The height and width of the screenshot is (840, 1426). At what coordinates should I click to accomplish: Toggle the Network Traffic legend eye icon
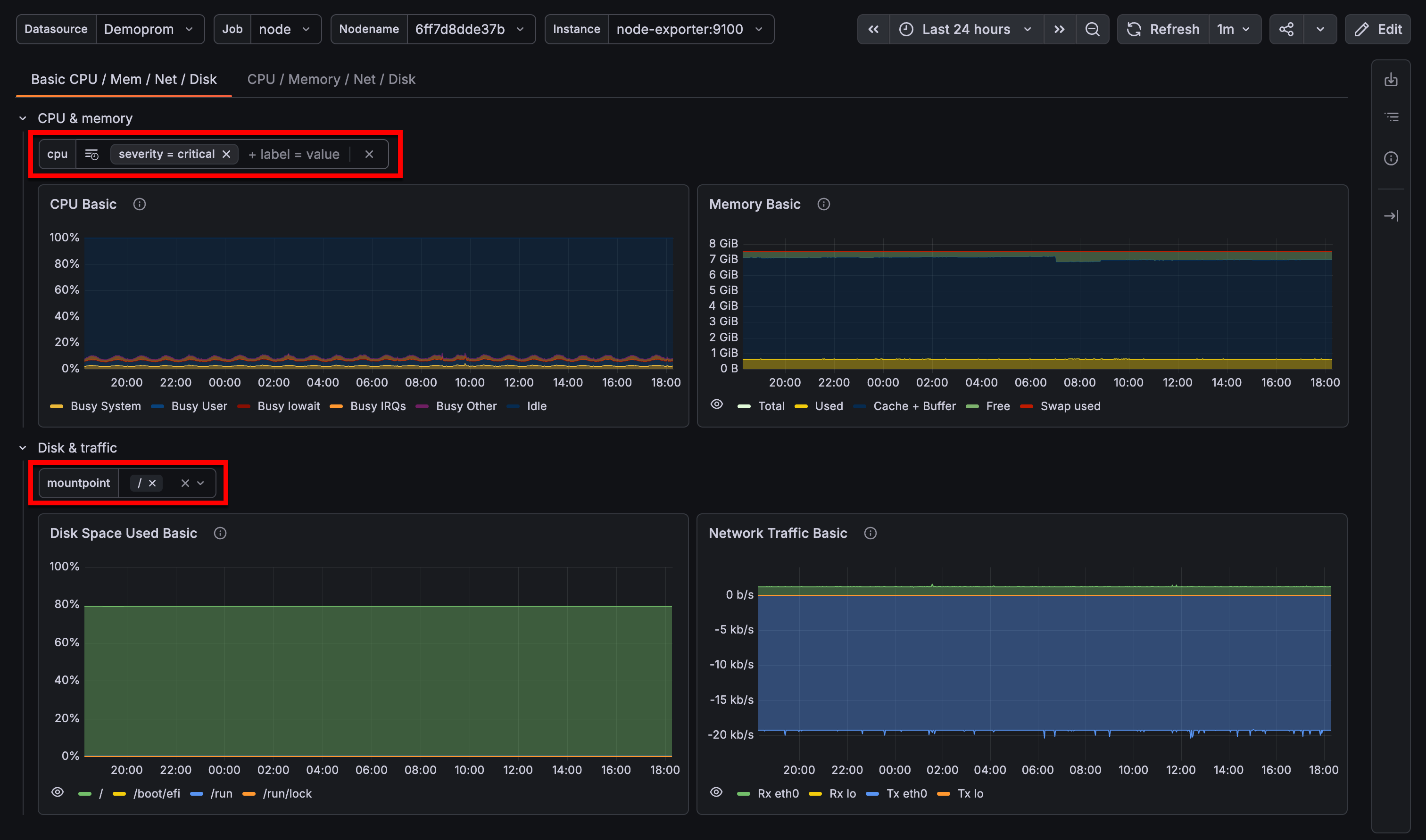[x=716, y=792]
